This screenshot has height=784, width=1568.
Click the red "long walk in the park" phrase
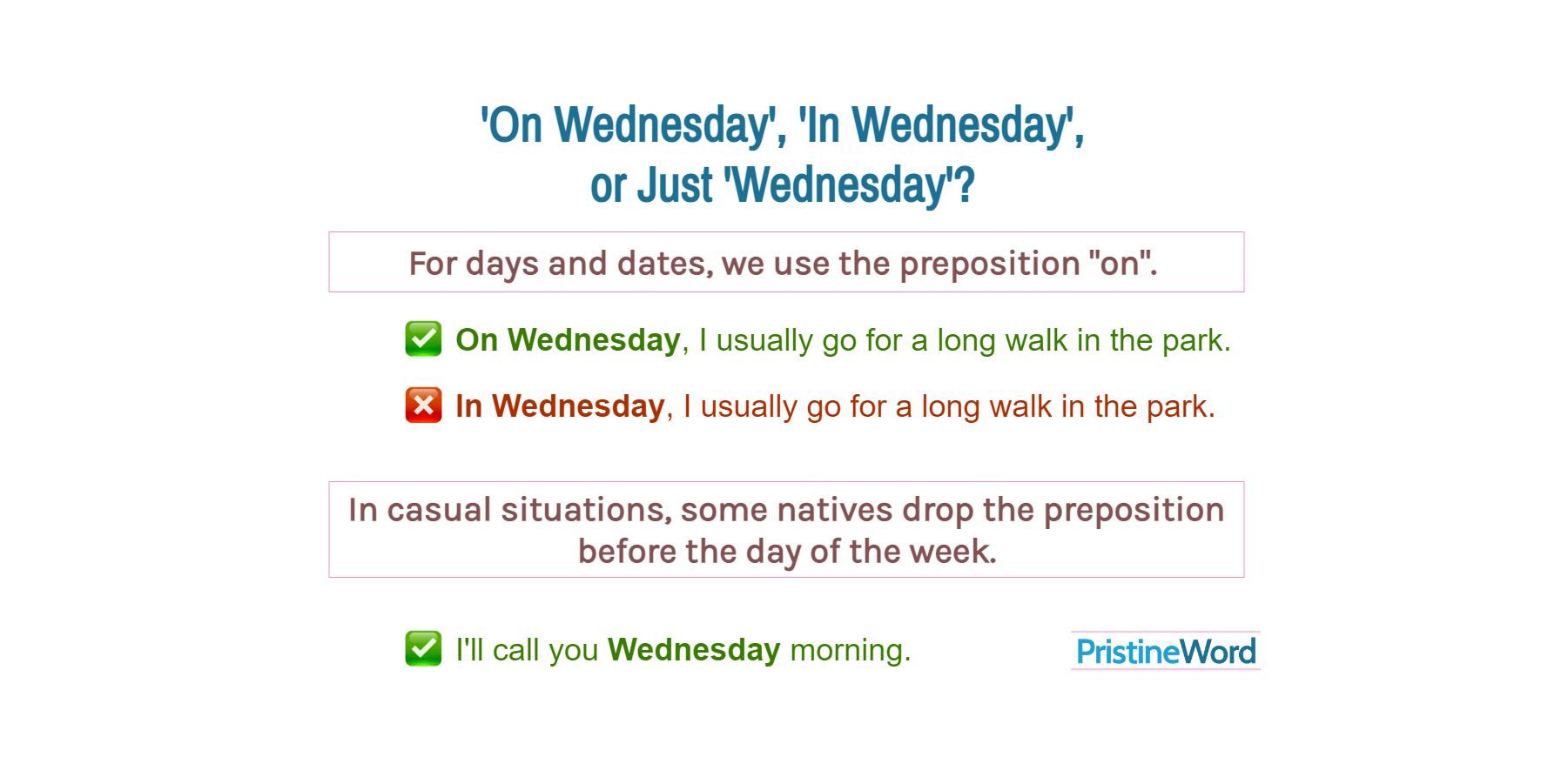(x=1067, y=406)
